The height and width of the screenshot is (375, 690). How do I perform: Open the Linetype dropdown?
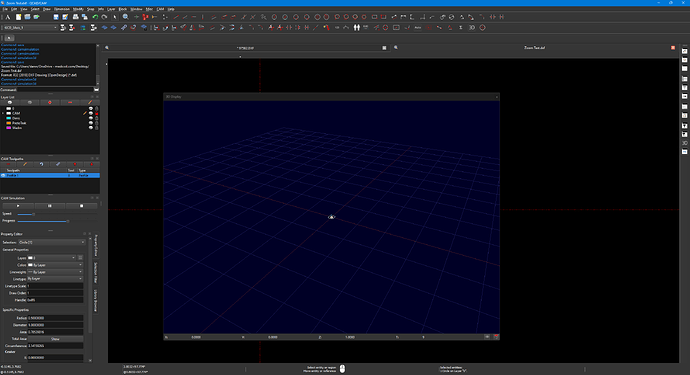pos(55,279)
